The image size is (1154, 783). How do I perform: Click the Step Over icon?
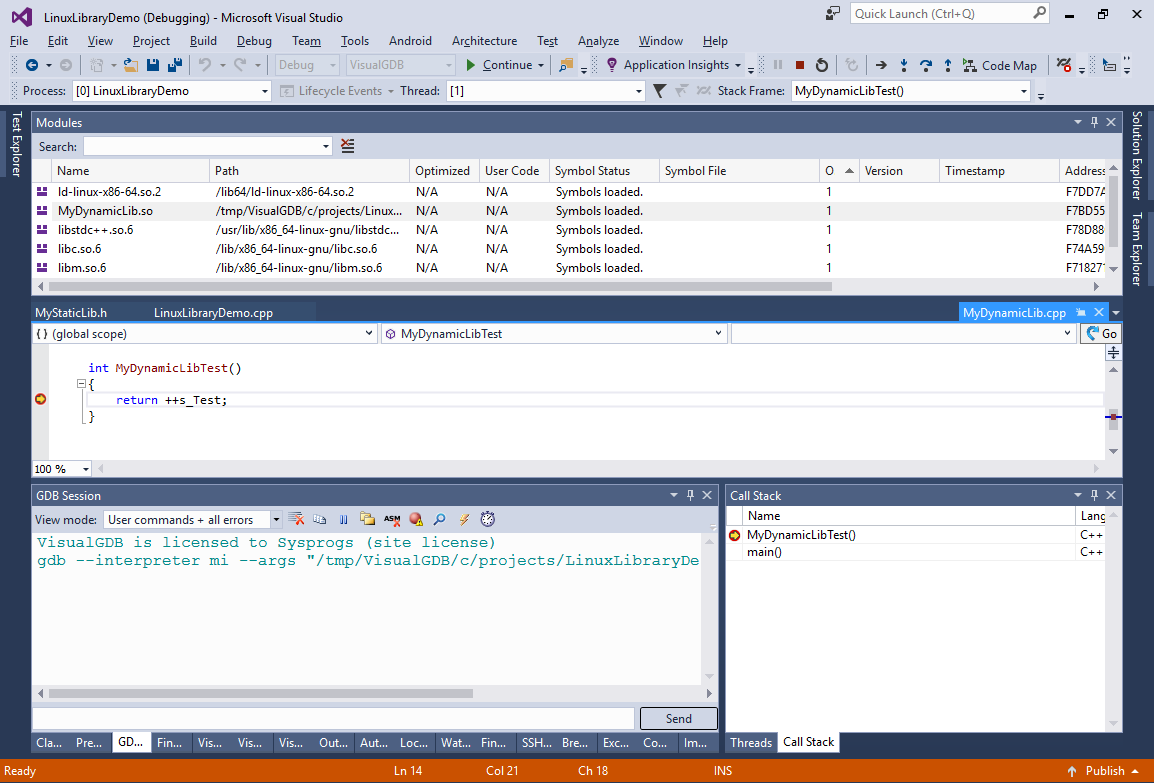pos(926,65)
